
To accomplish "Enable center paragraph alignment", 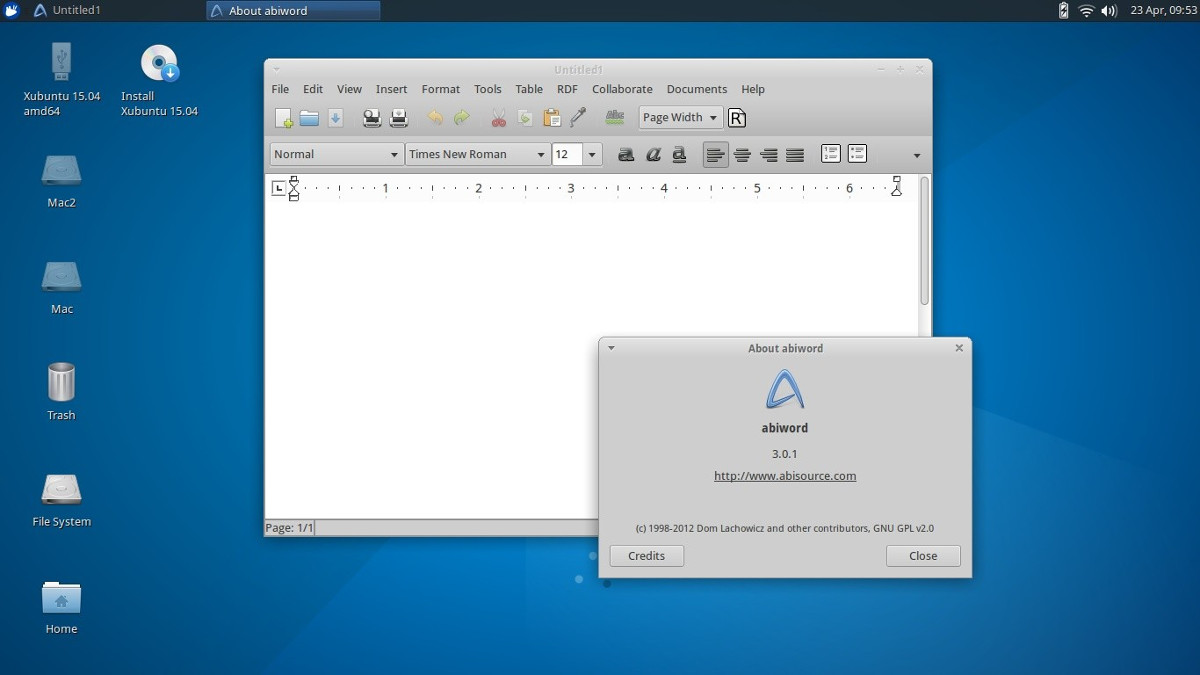I will [x=742, y=154].
